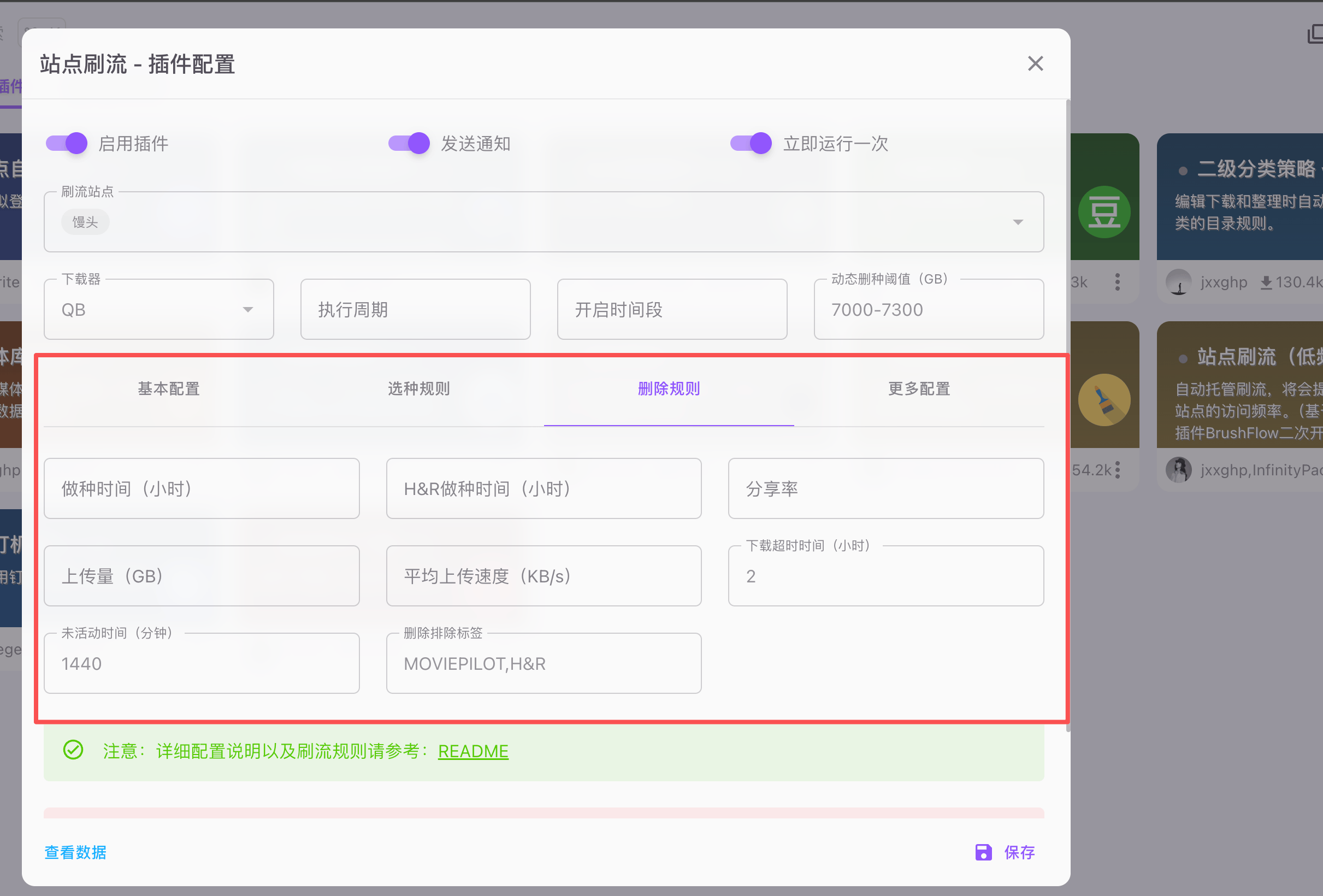
Task: Toggle the 发送通知 switch
Action: [x=409, y=143]
